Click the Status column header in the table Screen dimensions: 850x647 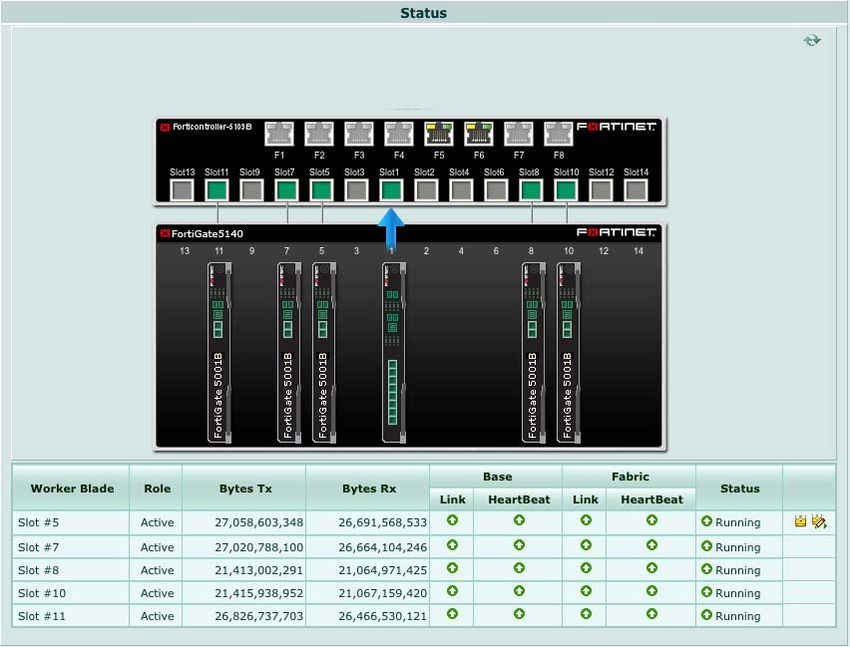tap(739, 488)
